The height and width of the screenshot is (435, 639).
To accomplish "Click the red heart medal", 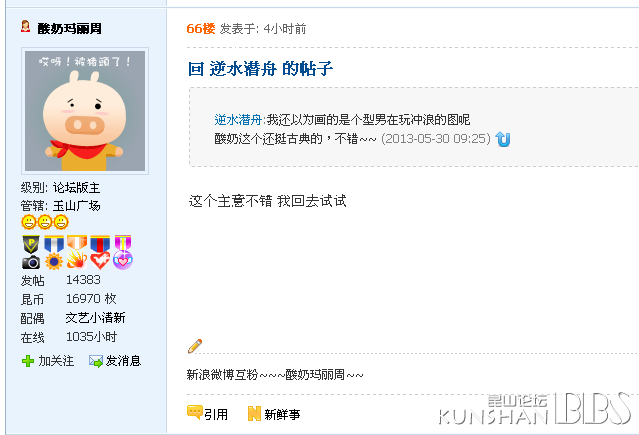I will (100, 252).
